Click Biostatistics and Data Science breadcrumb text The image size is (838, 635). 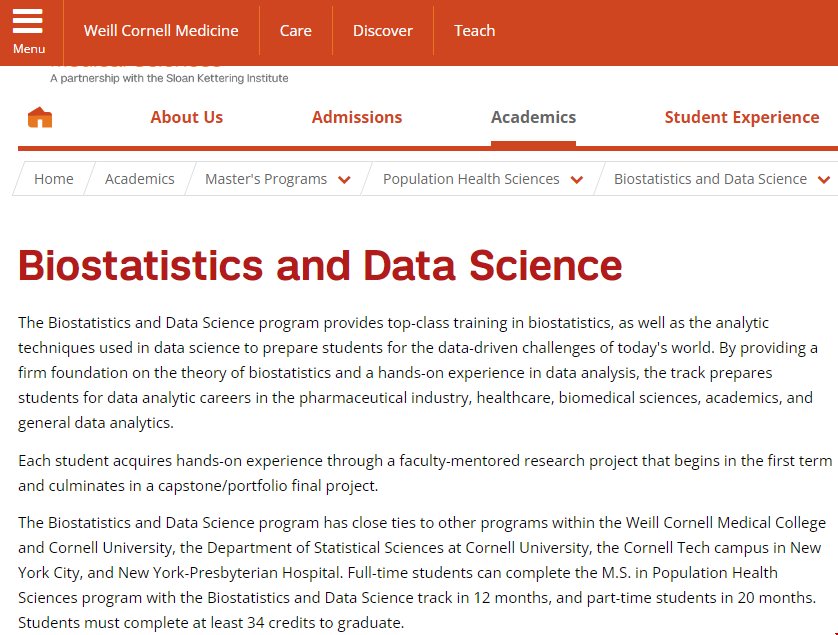click(x=710, y=179)
